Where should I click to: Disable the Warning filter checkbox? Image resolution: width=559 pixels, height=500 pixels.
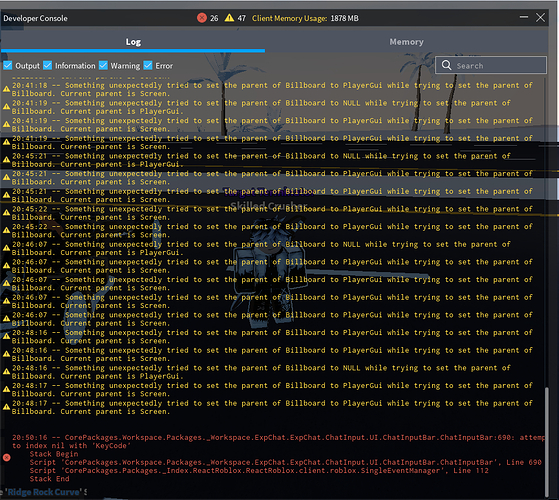coord(103,65)
